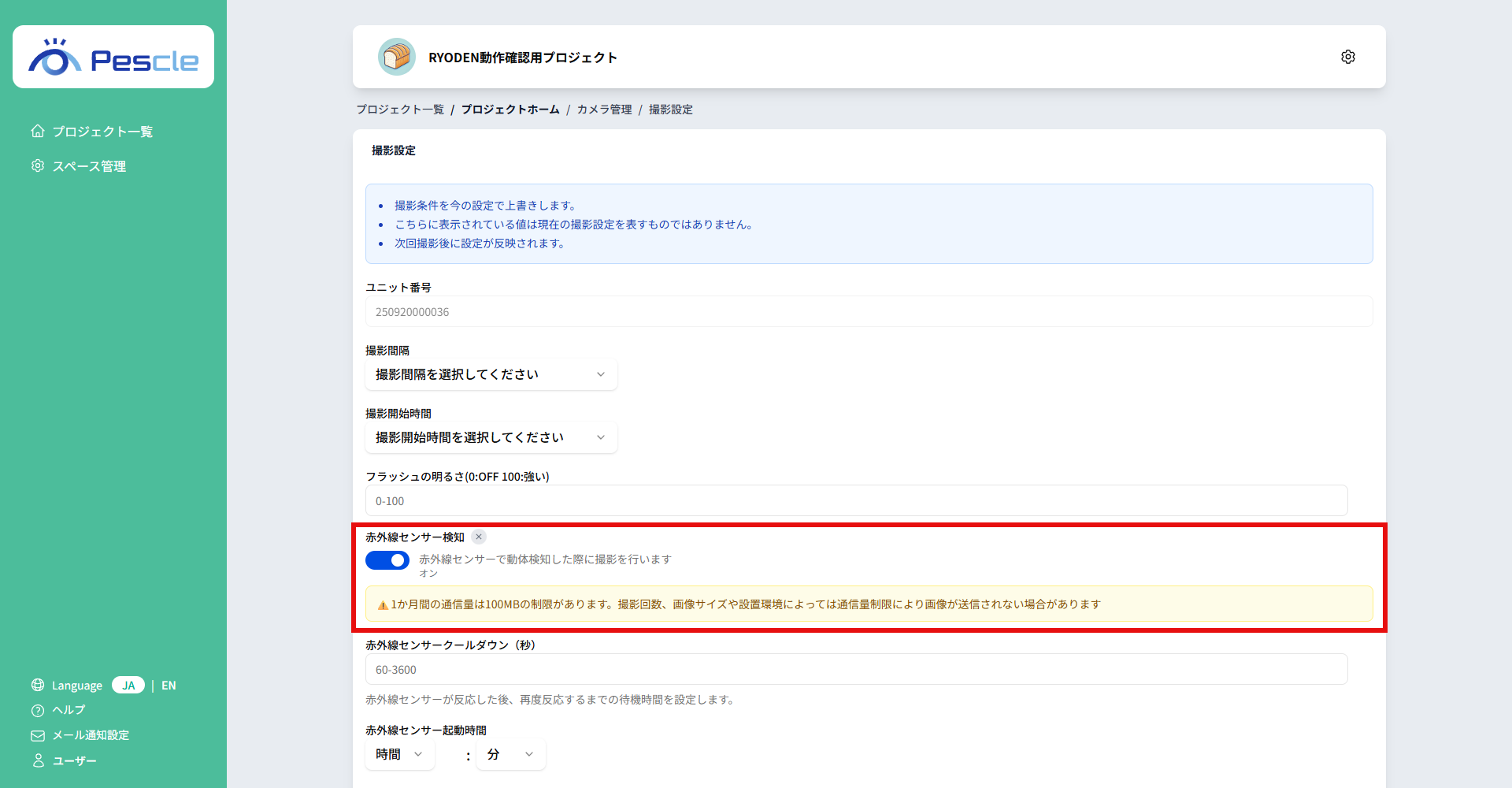
Task: Click the スペース管理 gear icon
Action: coord(38,165)
